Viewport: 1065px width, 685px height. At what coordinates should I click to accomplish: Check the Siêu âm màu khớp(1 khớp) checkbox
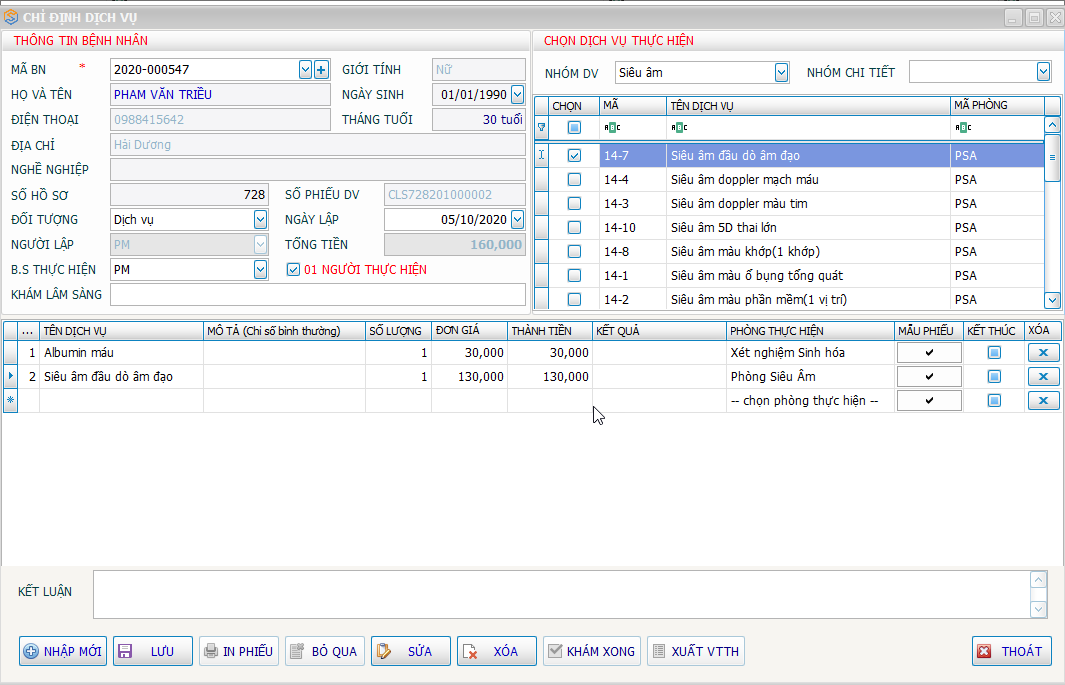pyautogui.click(x=574, y=251)
